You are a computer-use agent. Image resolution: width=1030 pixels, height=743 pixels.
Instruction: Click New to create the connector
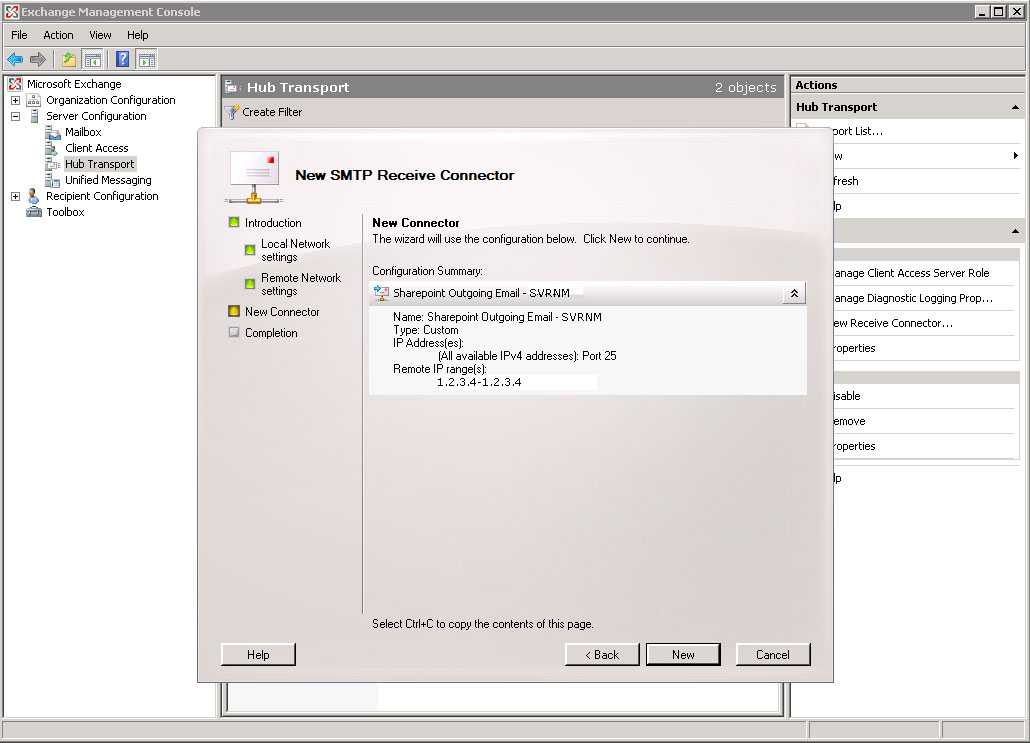click(x=683, y=654)
